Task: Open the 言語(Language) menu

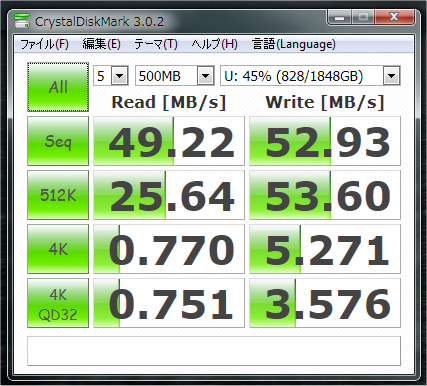Action: coord(294,44)
